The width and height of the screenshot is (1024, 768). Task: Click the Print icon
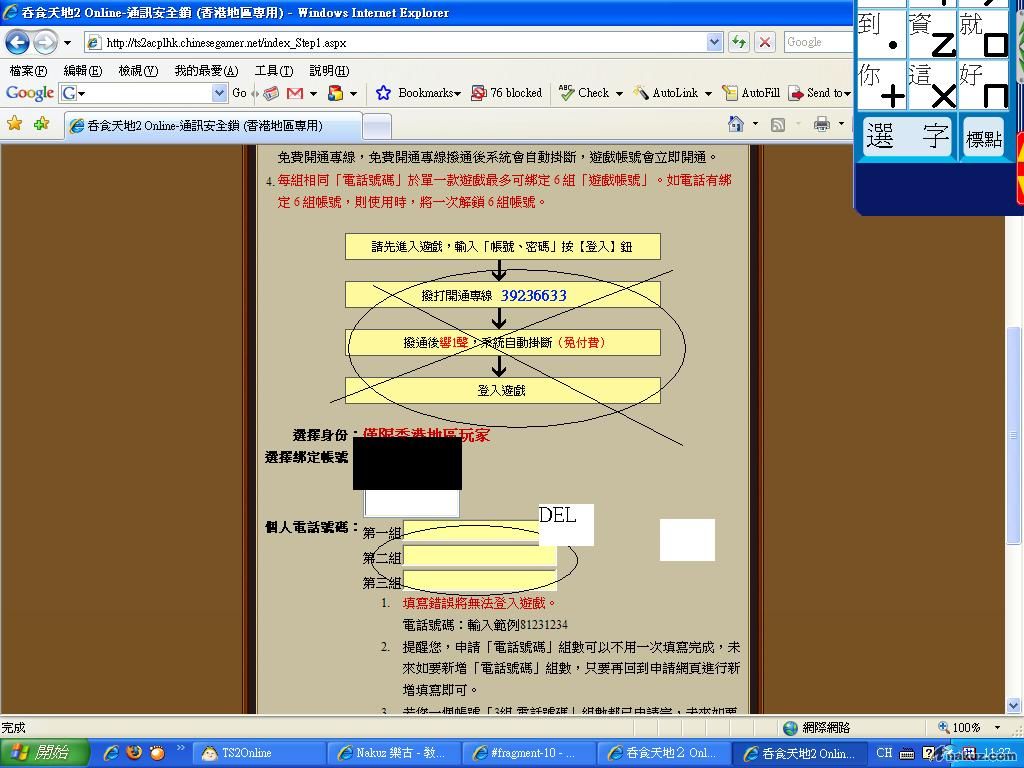tap(822, 123)
